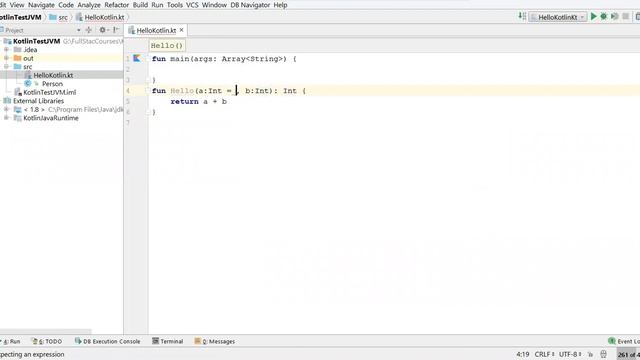Click the HelloKotlin.kt breadcrumb in navigation bar
The width and height of the screenshot is (640, 360).
pyautogui.click(x=104, y=17)
